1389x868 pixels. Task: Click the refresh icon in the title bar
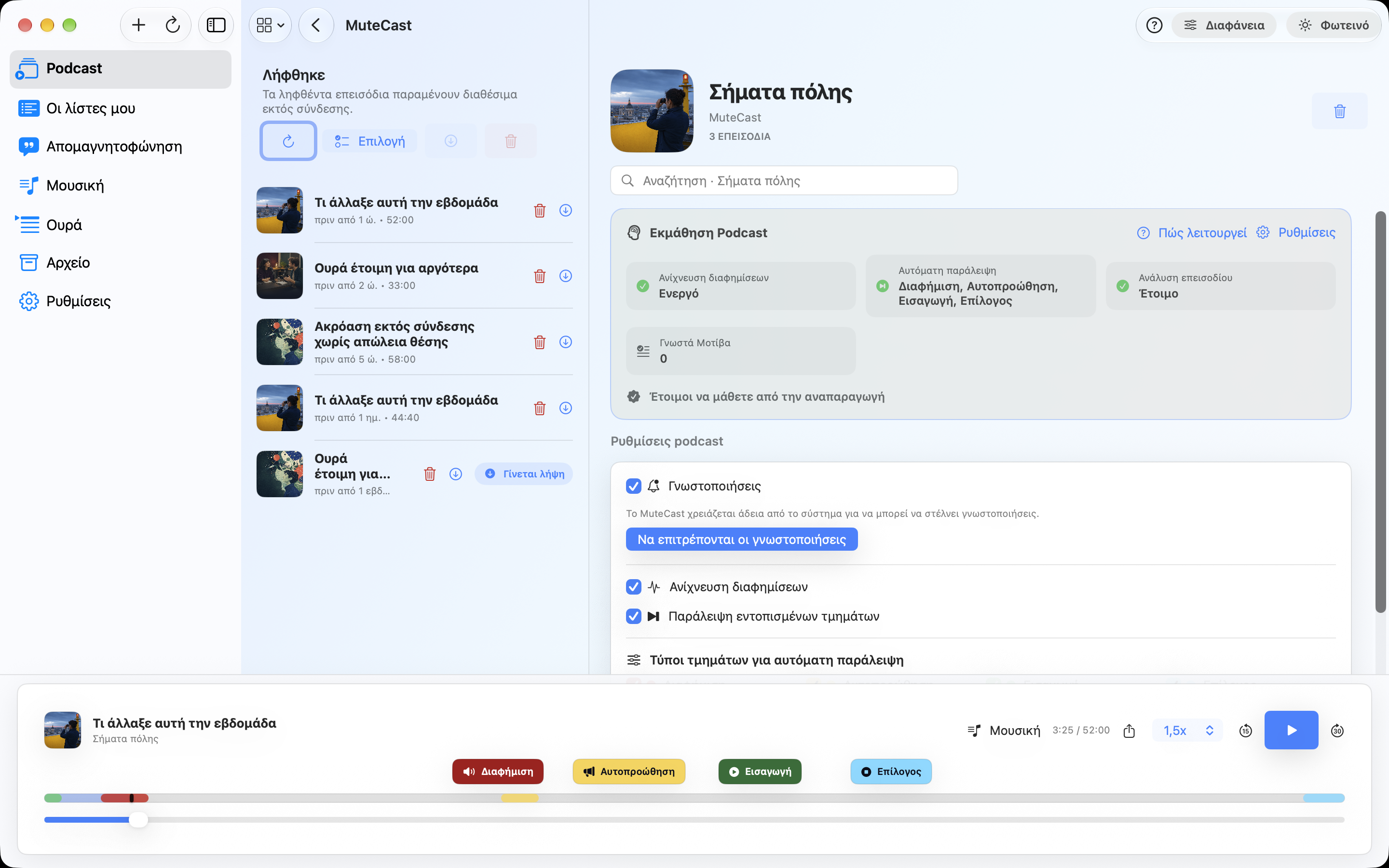pyautogui.click(x=173, y=25)
